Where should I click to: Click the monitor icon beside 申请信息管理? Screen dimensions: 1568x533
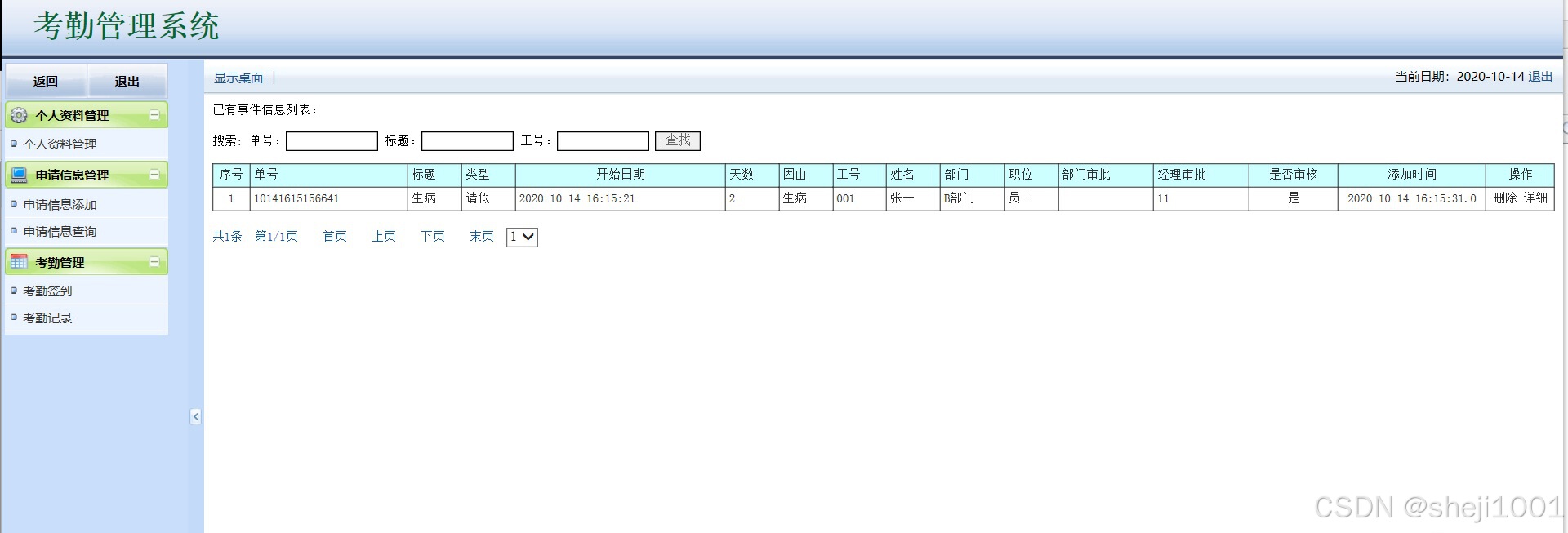click(19, 175)
